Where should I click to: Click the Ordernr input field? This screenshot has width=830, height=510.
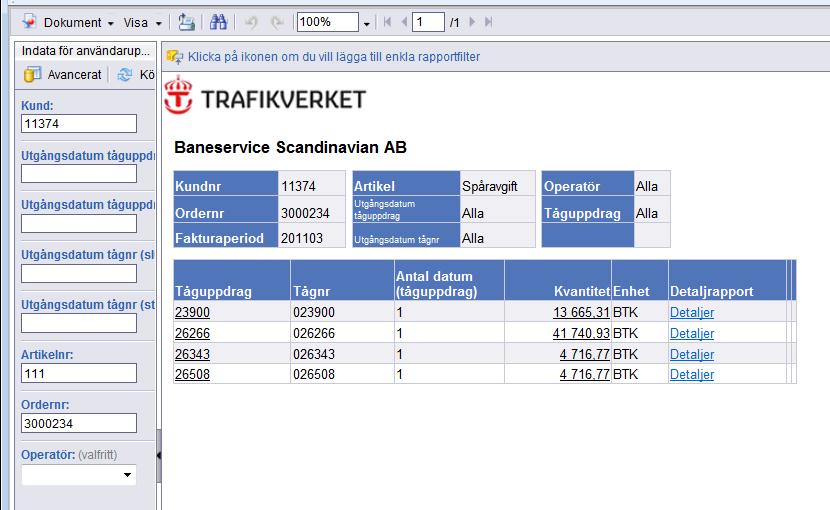(x=79, y=423)
